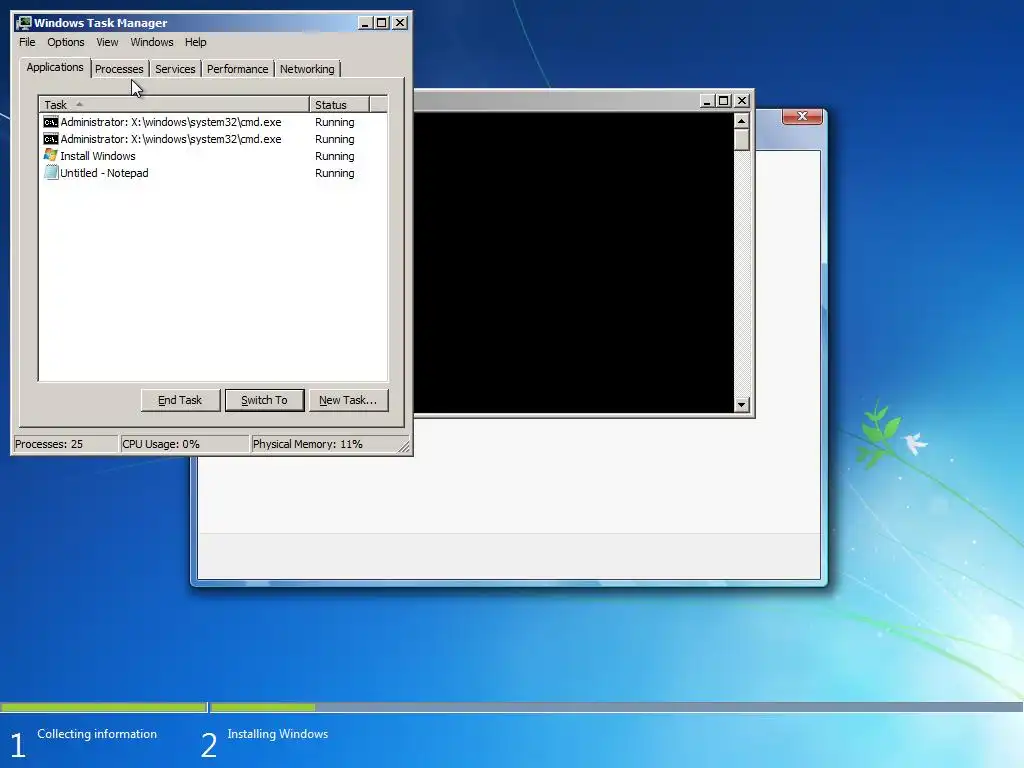
Task: Click the Task Manager resize grip corner
Action: 404,447
